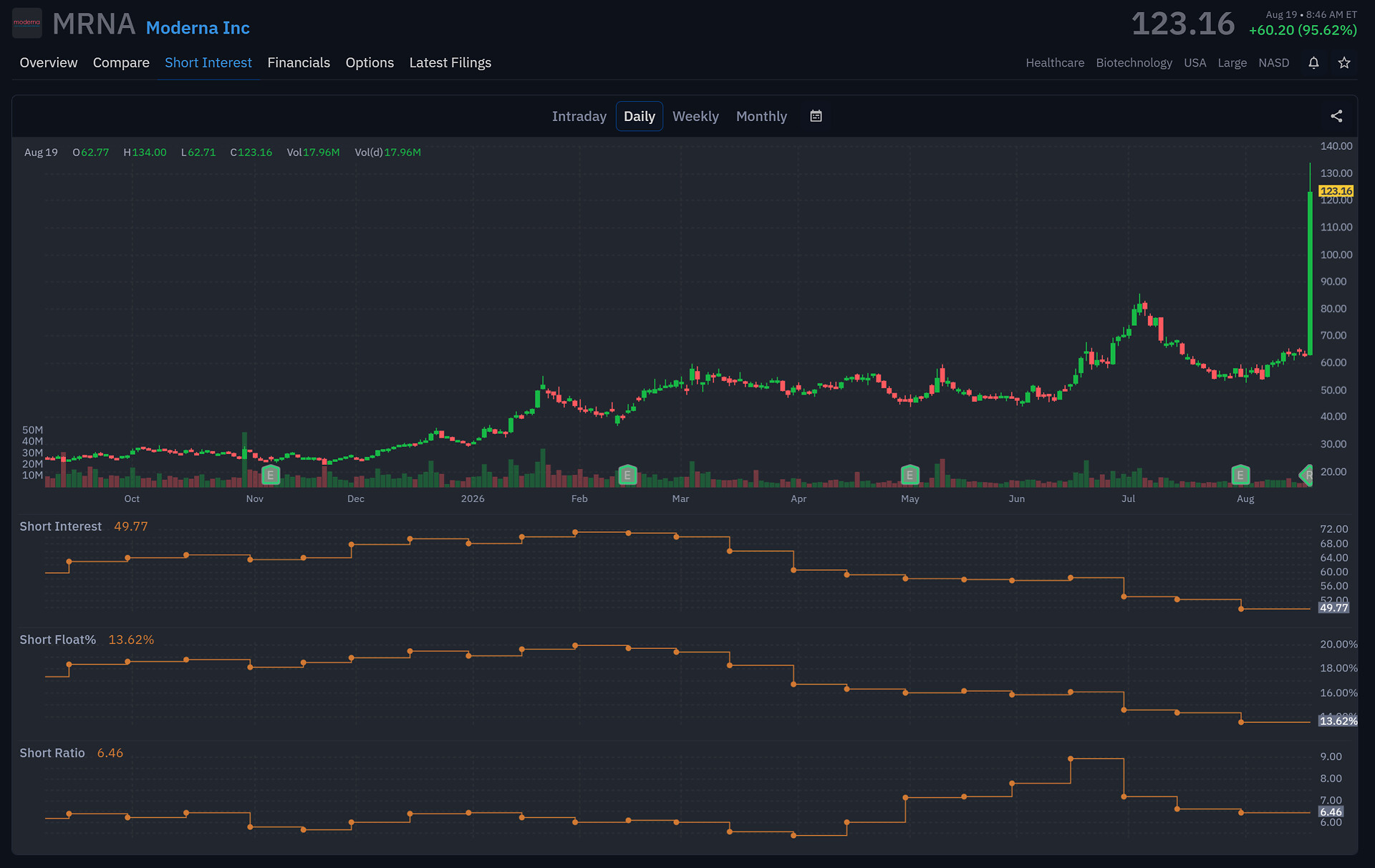Click the May earnings E marker
This screenshot has height=868, width=1375.
point(910,475)
